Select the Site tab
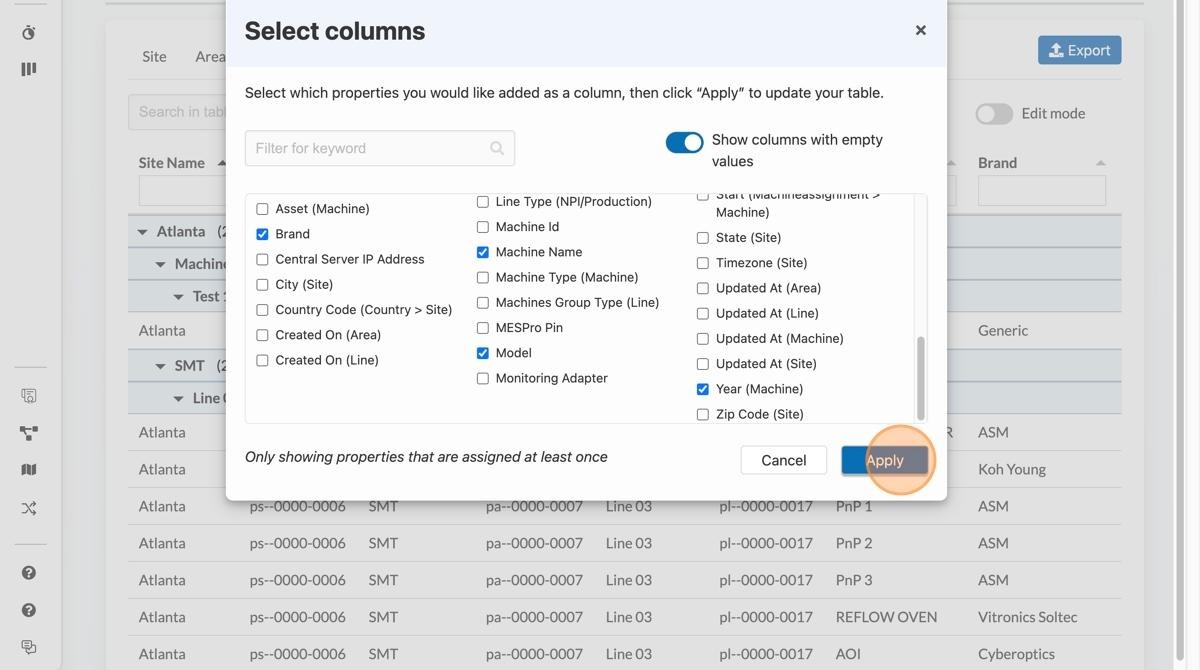The image size is (1200, 670). pyautogui.click(x=154, y=56)
